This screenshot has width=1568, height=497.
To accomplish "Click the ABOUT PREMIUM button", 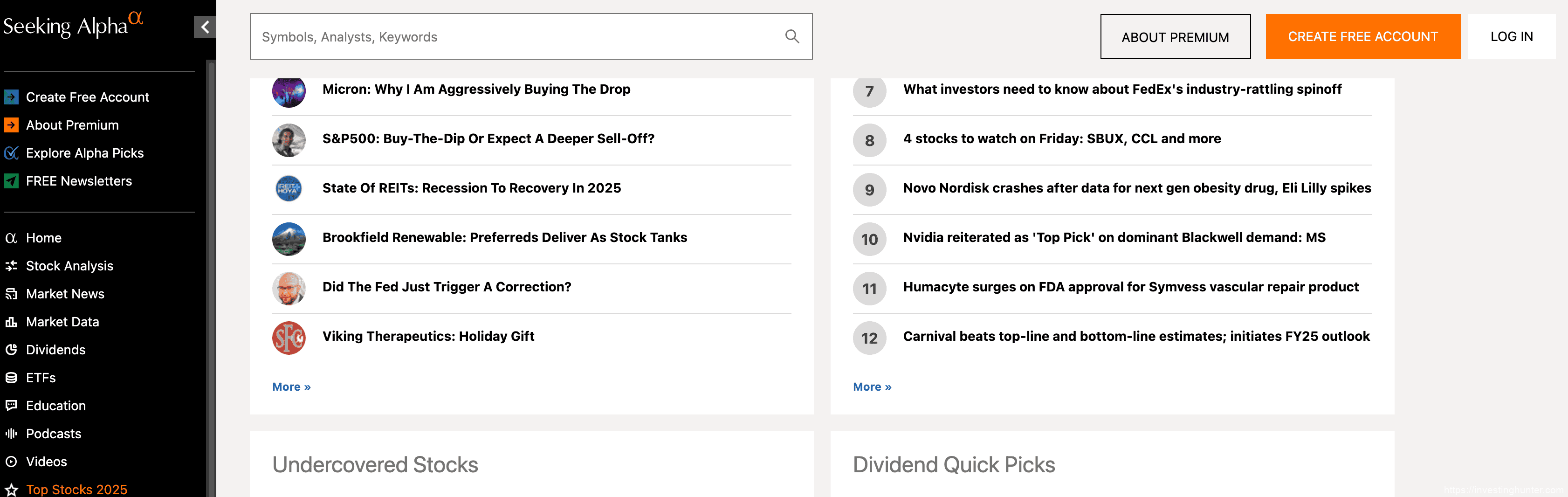I will point(1175,37).
